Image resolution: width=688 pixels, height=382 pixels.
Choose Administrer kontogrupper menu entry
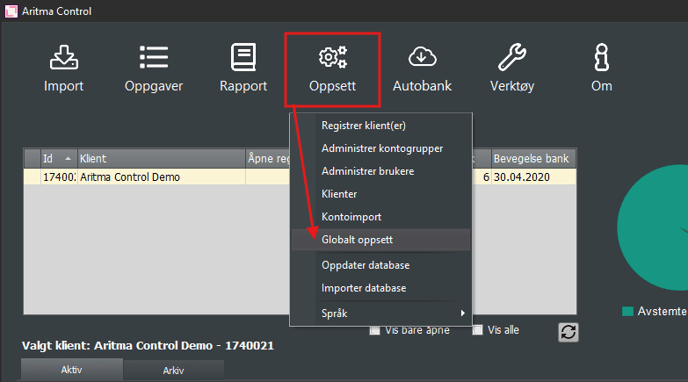(x=381, y=148)
